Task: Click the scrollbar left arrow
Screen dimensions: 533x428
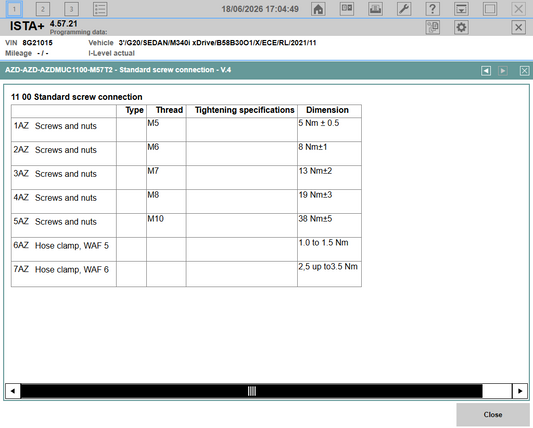Action: (13, 391)
